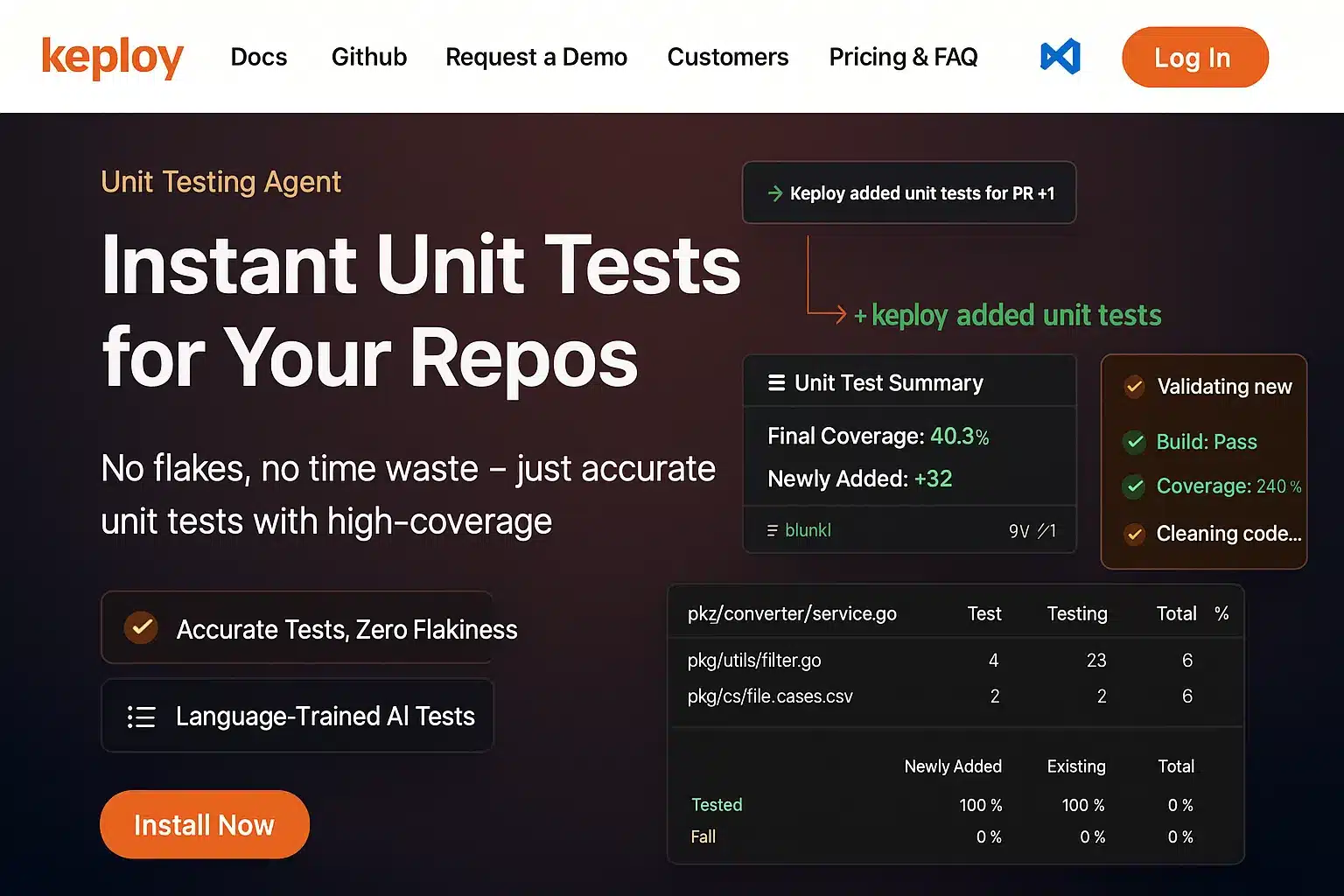Click the value 23 in filter.go row
Viewport: 1344px width, 896px height.
tap(1096, 661)
